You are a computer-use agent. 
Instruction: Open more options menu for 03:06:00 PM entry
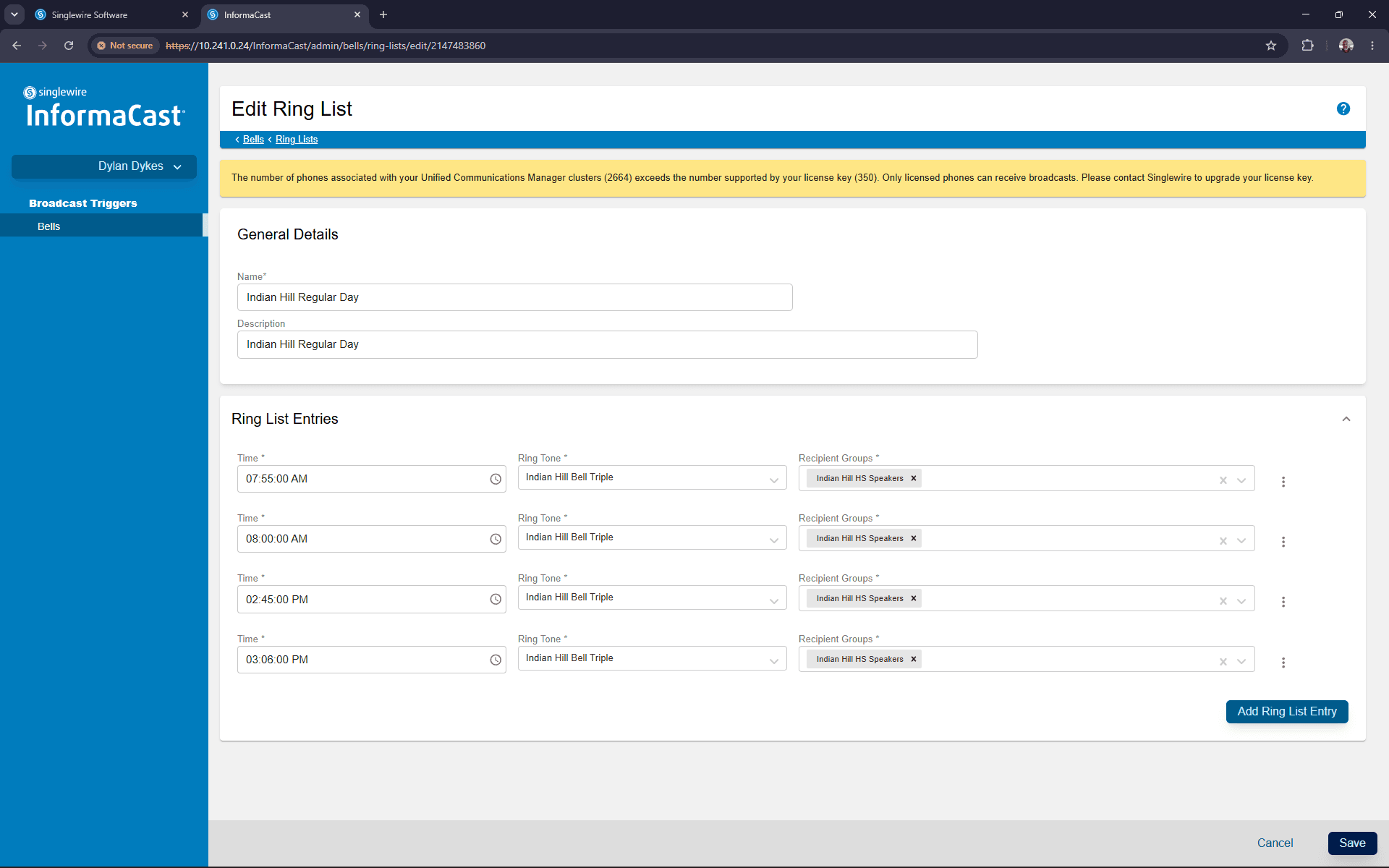1283,663
